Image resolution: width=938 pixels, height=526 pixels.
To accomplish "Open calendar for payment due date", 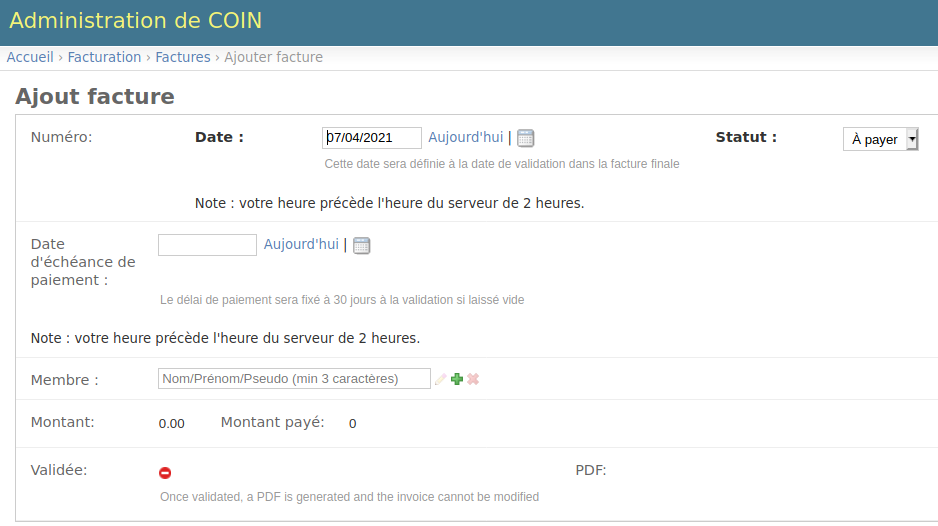I will coord(362,246).
